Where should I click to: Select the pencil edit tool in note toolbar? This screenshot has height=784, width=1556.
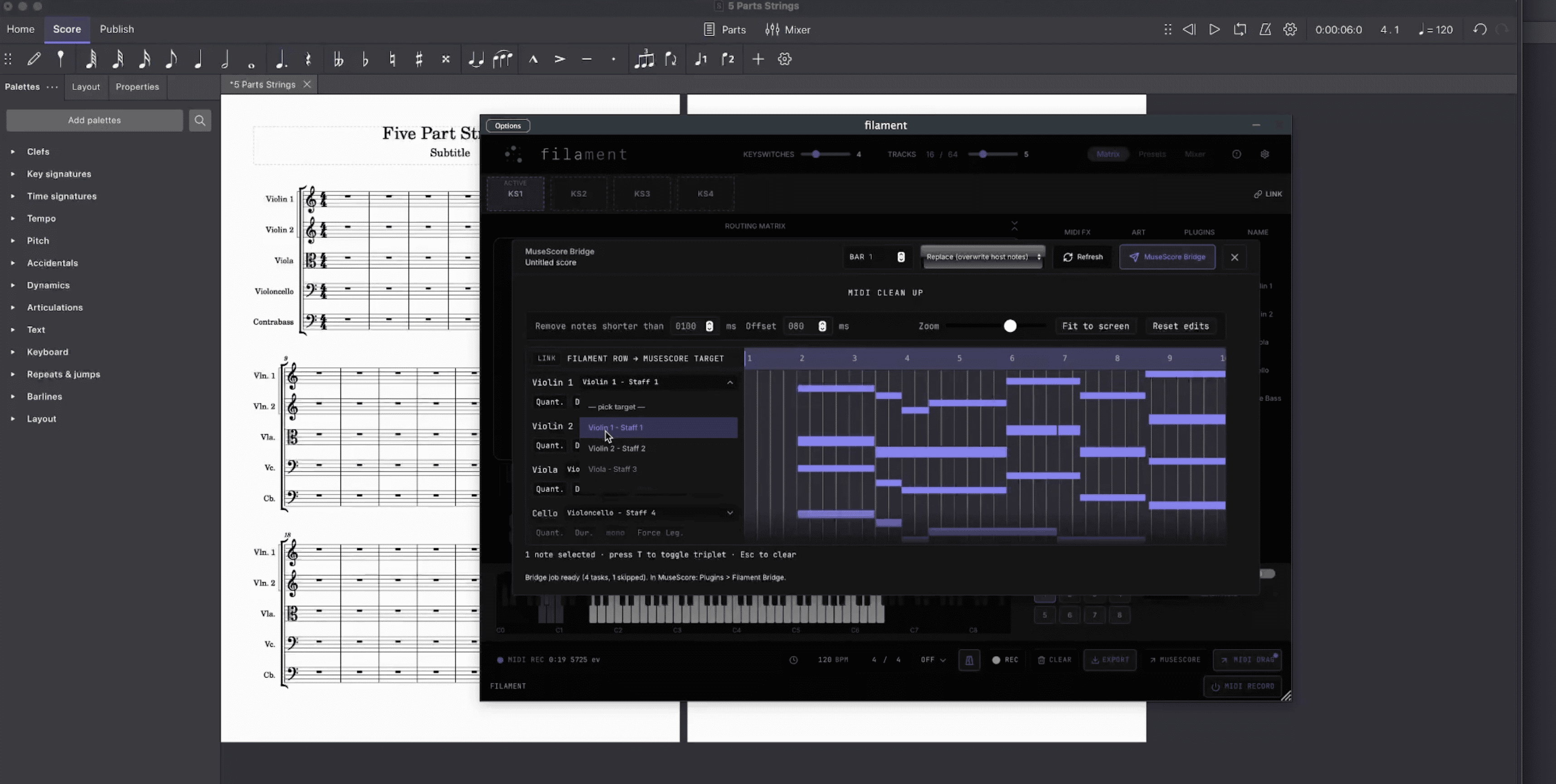tap(34, 59)
